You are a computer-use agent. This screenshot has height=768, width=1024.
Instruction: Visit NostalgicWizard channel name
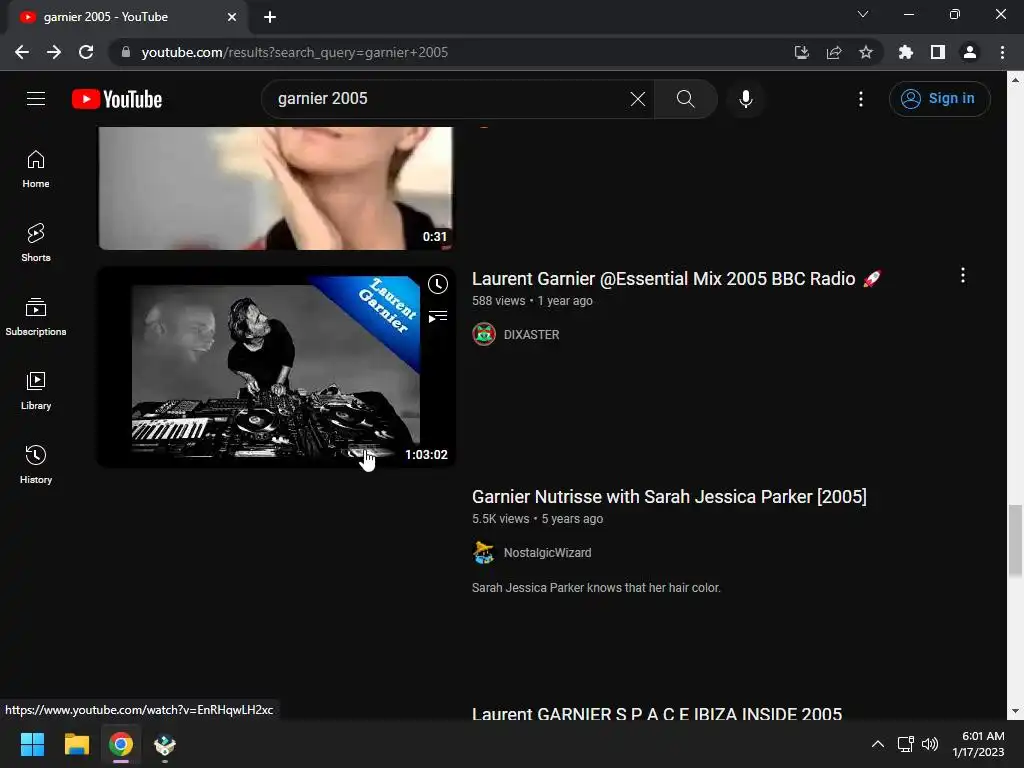click(x=547, y=552)
